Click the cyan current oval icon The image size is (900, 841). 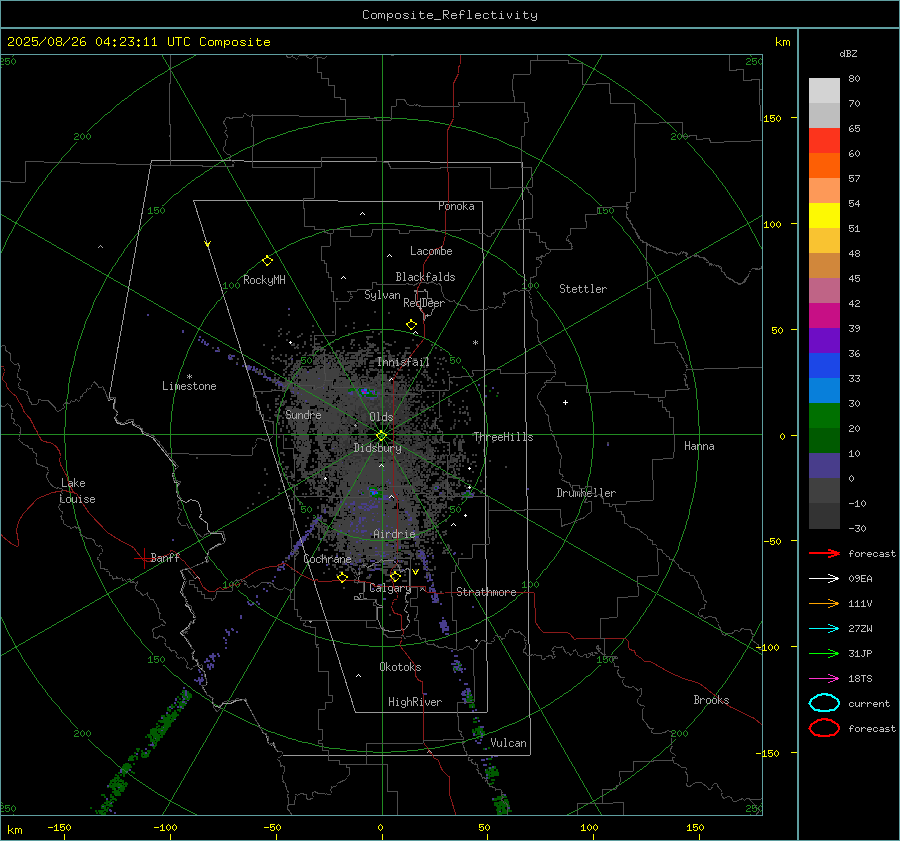click(x=824, y=703)
